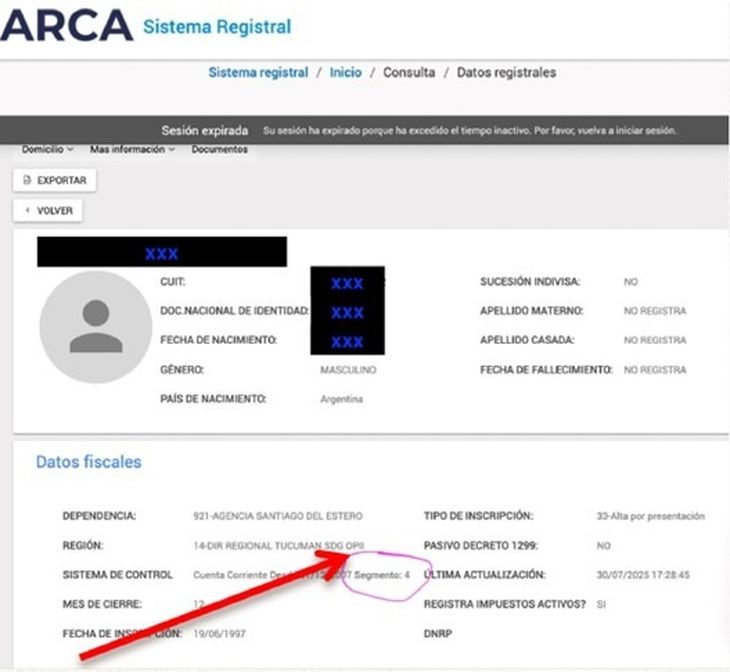Click the user profile avatar placeholder

pyautogui.click(x=96, y=327)
